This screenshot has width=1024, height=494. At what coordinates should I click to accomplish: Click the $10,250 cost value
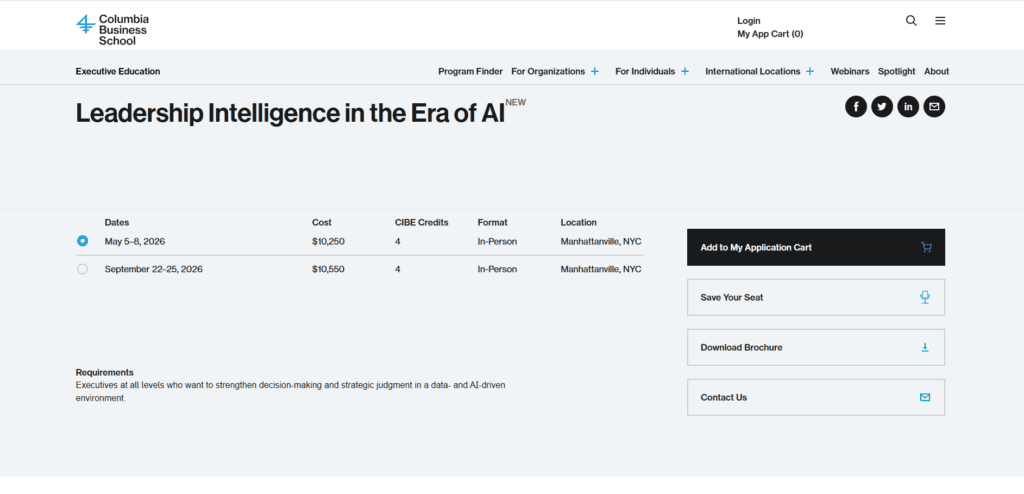tap(328, 241)
